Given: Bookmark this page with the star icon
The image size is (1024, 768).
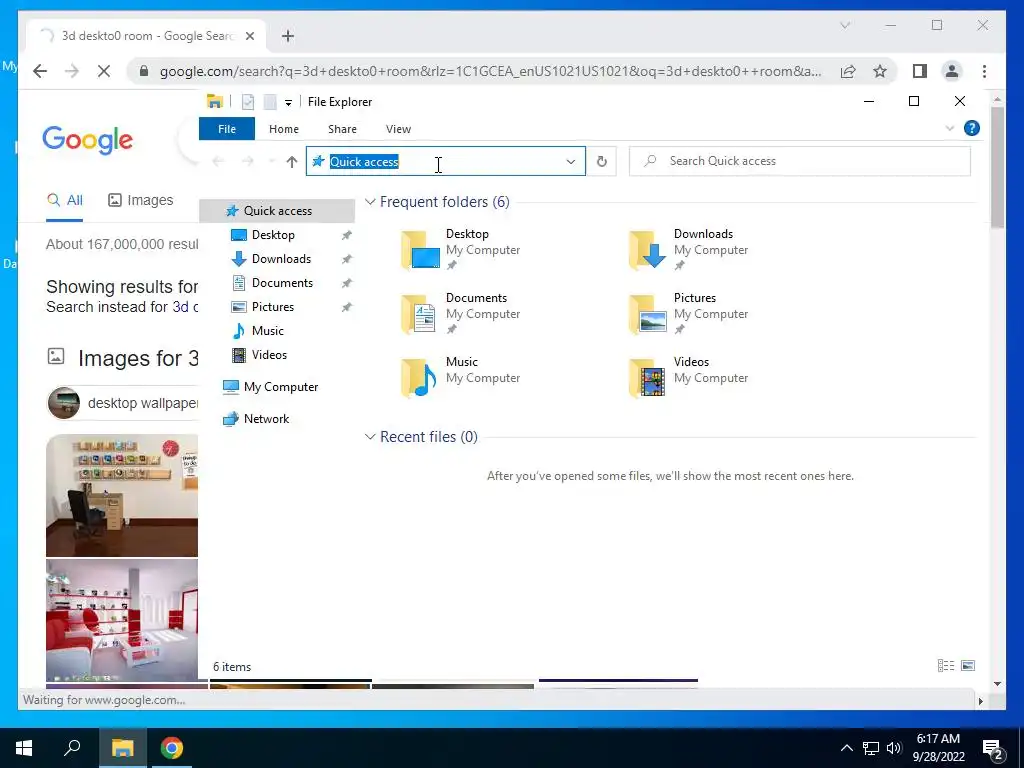Looking at the screenshot, I should pyautogui.click(x=880, y=71).
